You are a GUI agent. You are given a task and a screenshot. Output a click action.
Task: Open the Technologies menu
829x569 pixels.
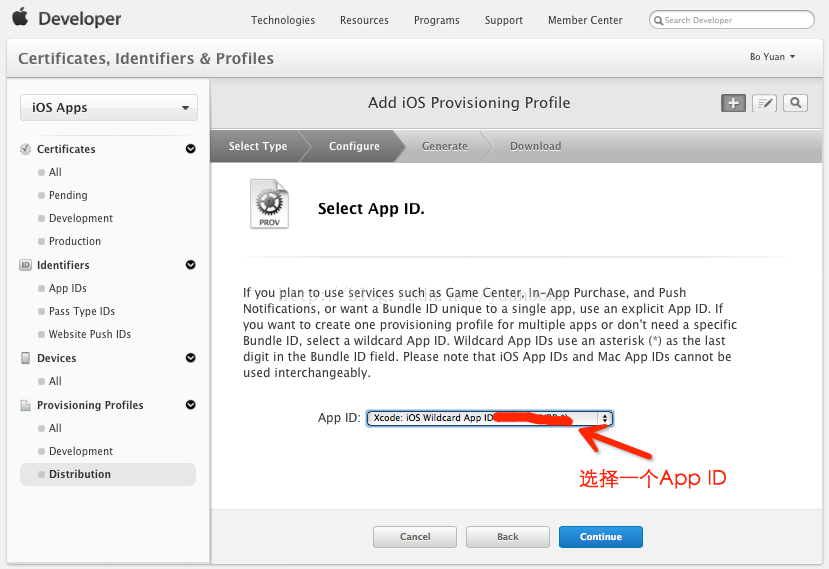click(283, 20)
